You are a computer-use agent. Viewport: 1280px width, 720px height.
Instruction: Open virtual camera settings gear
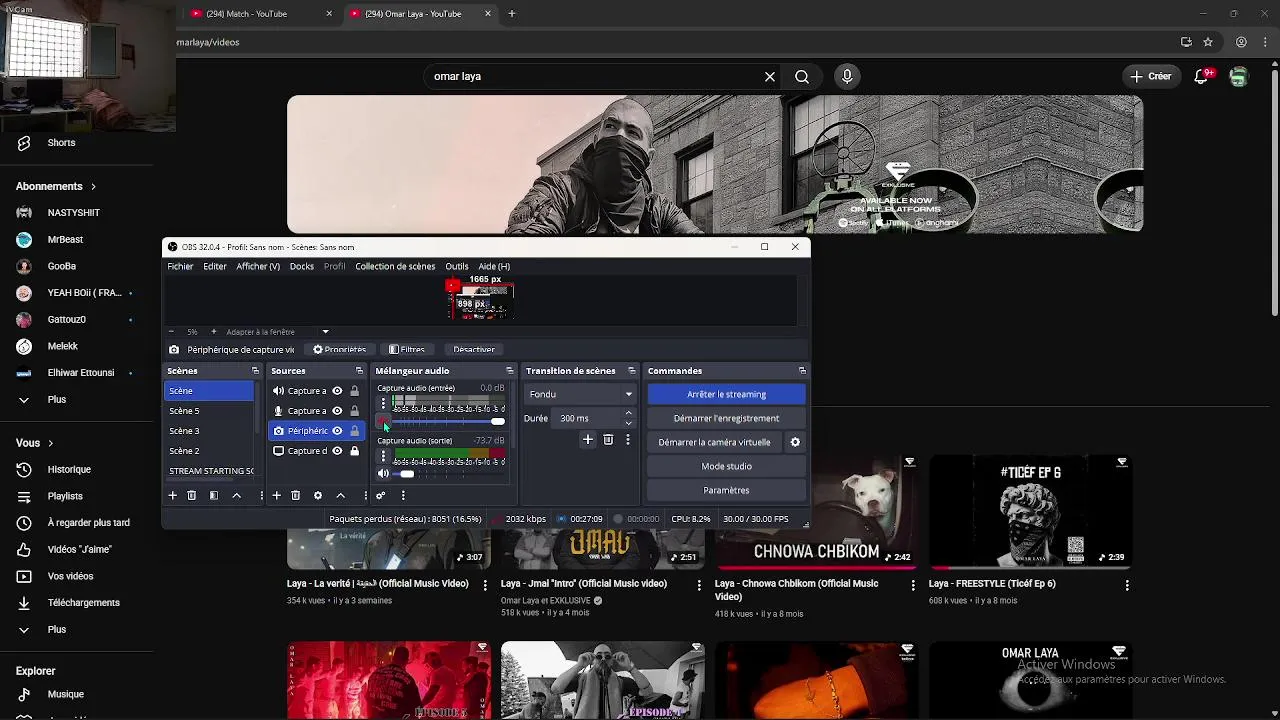795,442
